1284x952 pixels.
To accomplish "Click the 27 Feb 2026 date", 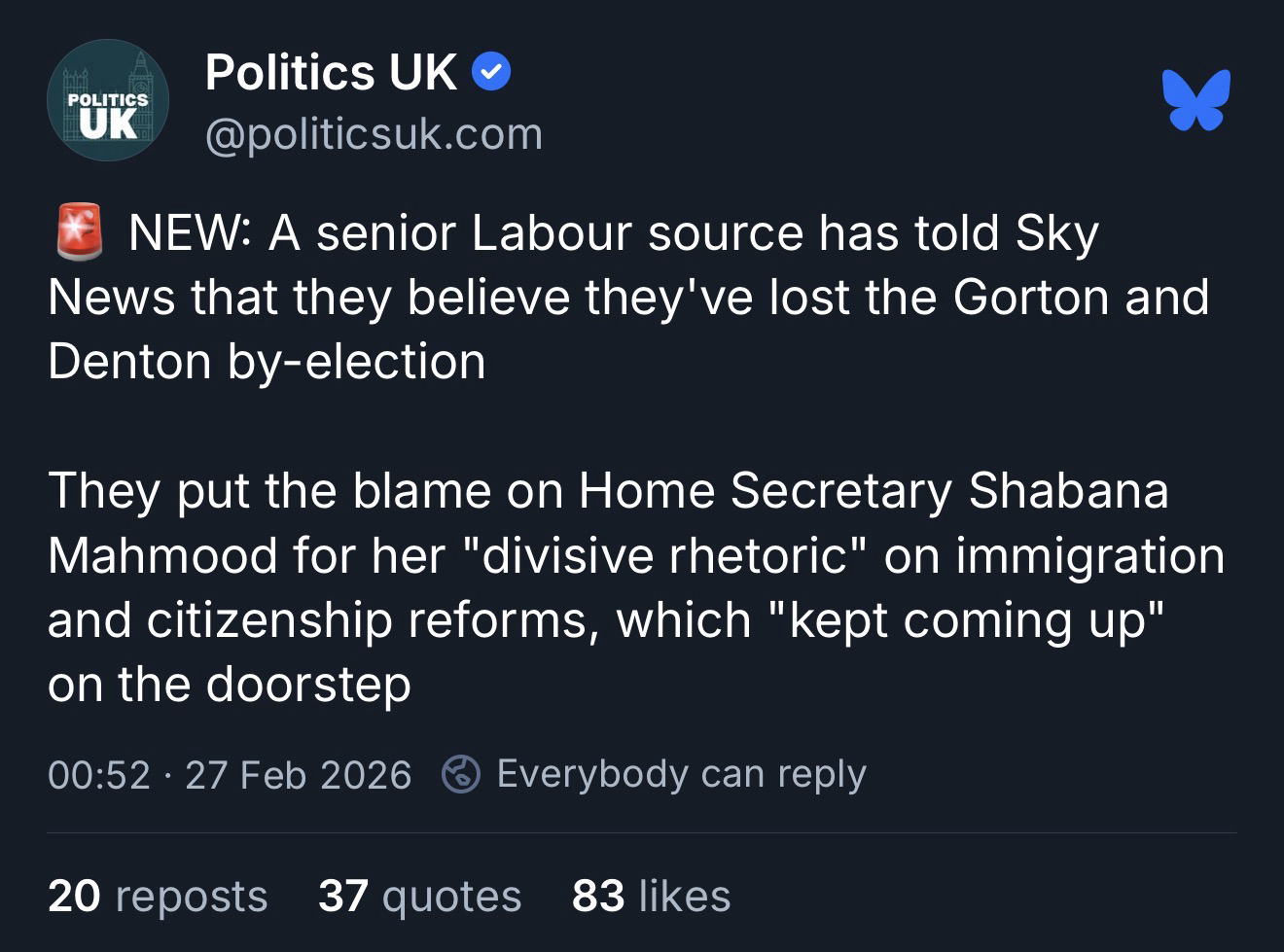I will [298, 775].
